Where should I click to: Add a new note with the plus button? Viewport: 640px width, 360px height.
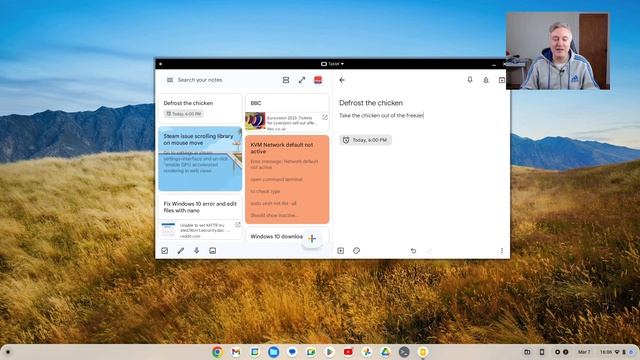click(312, 238)
